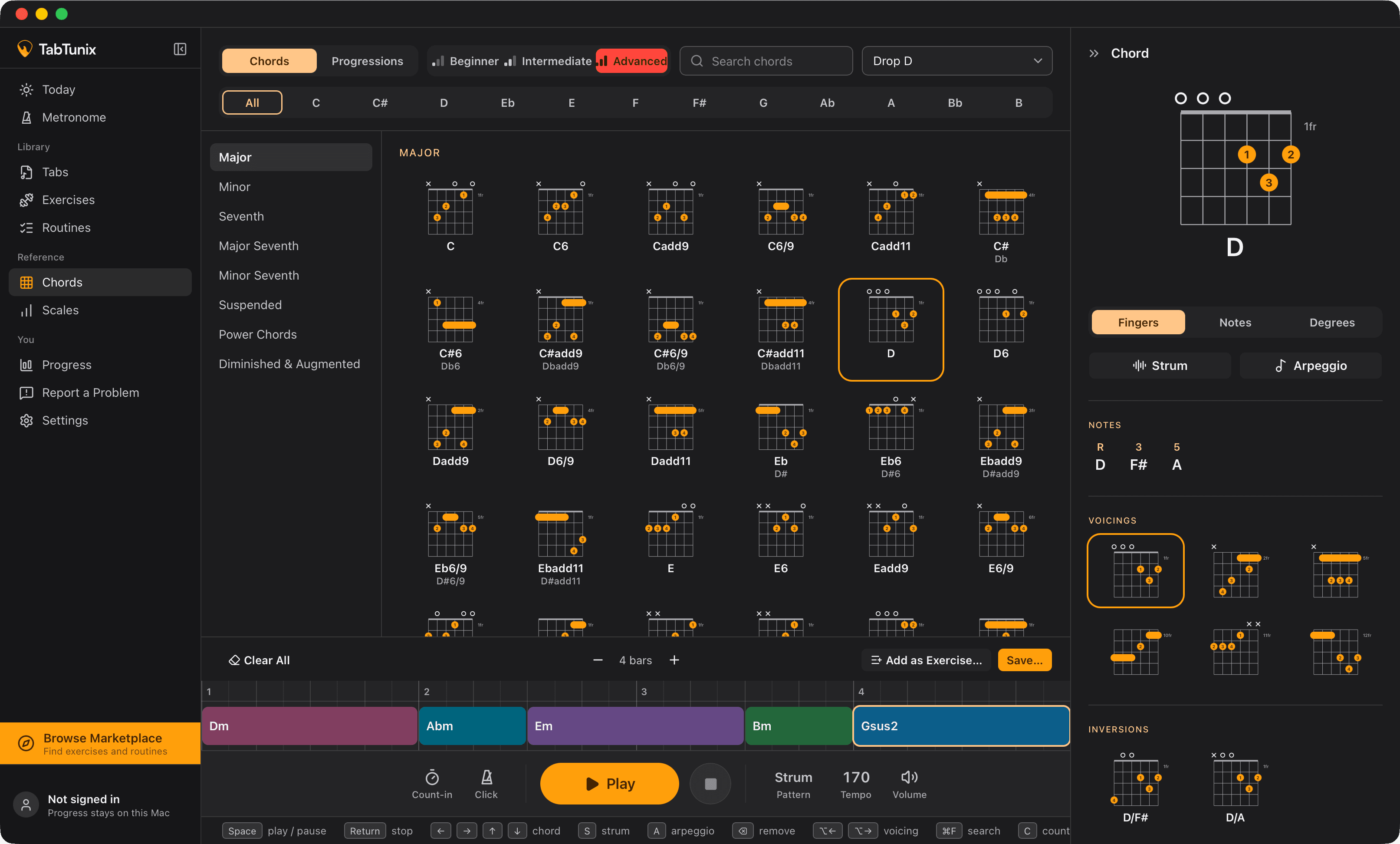This screenshot has height=844, width=1400.
Task: Open Routines from the sidebar
Action: point(100,227)
